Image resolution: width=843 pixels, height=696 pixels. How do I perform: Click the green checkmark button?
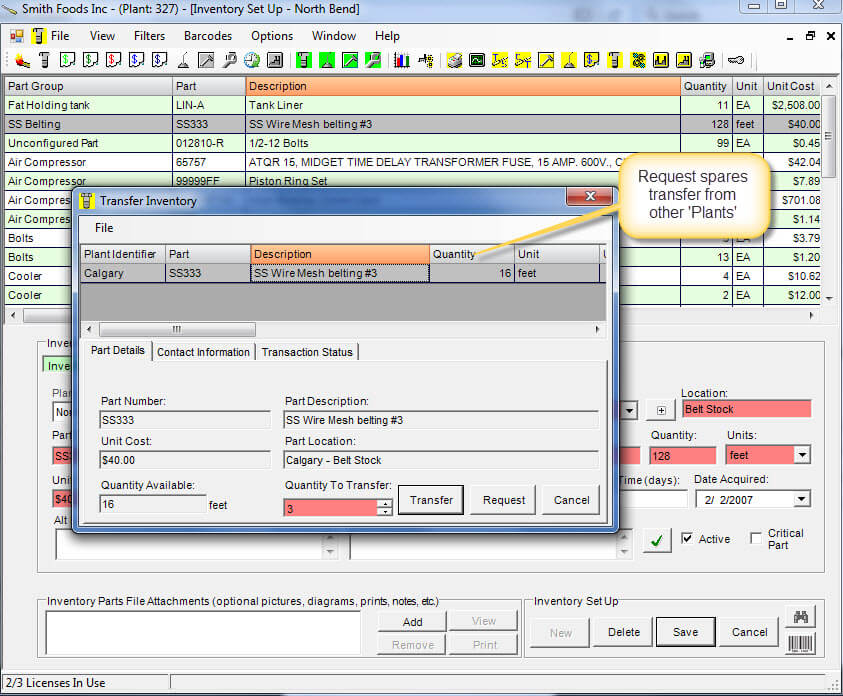(656, 540)
